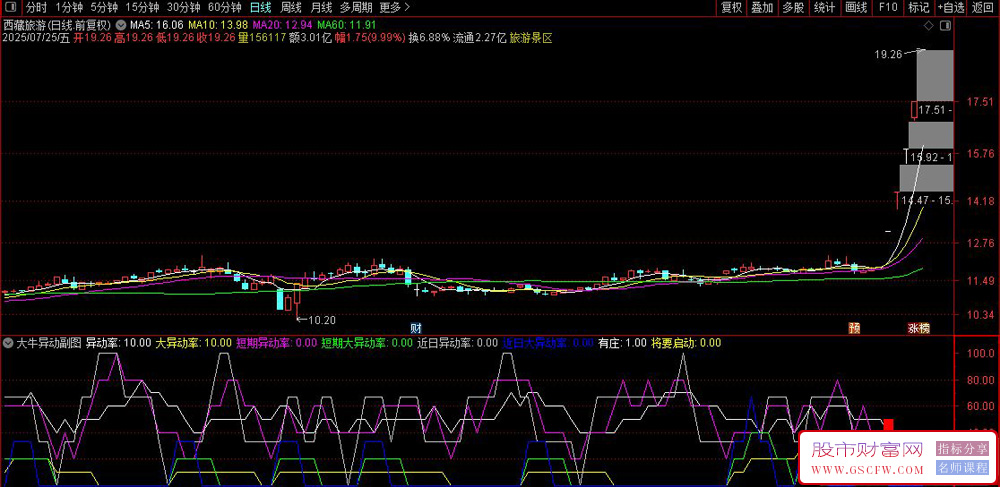Click the 预 forecast marker
This screenshot has width=1000, height=487.
[x=853, y=328]
